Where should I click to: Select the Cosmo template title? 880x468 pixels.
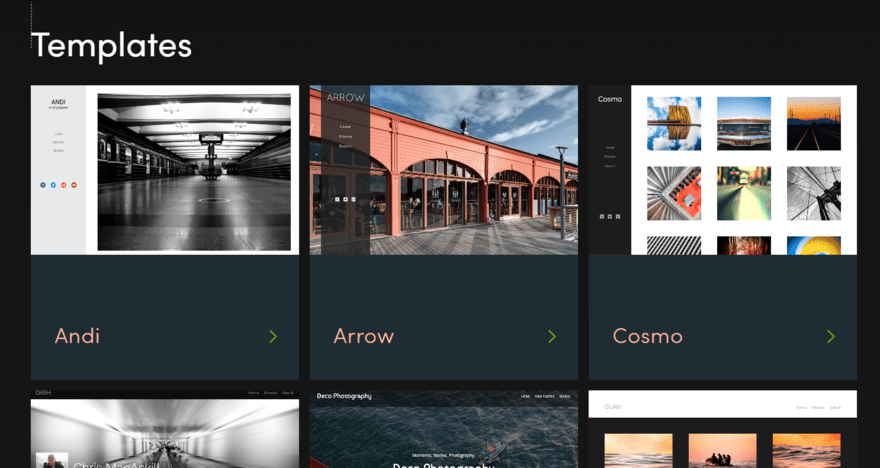pyautogui.click(x=647, y=337)
